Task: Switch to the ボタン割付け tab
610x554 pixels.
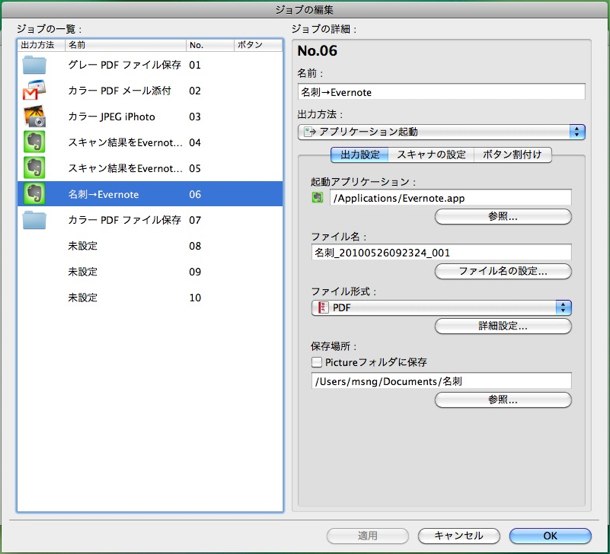Action: (512, 155)
